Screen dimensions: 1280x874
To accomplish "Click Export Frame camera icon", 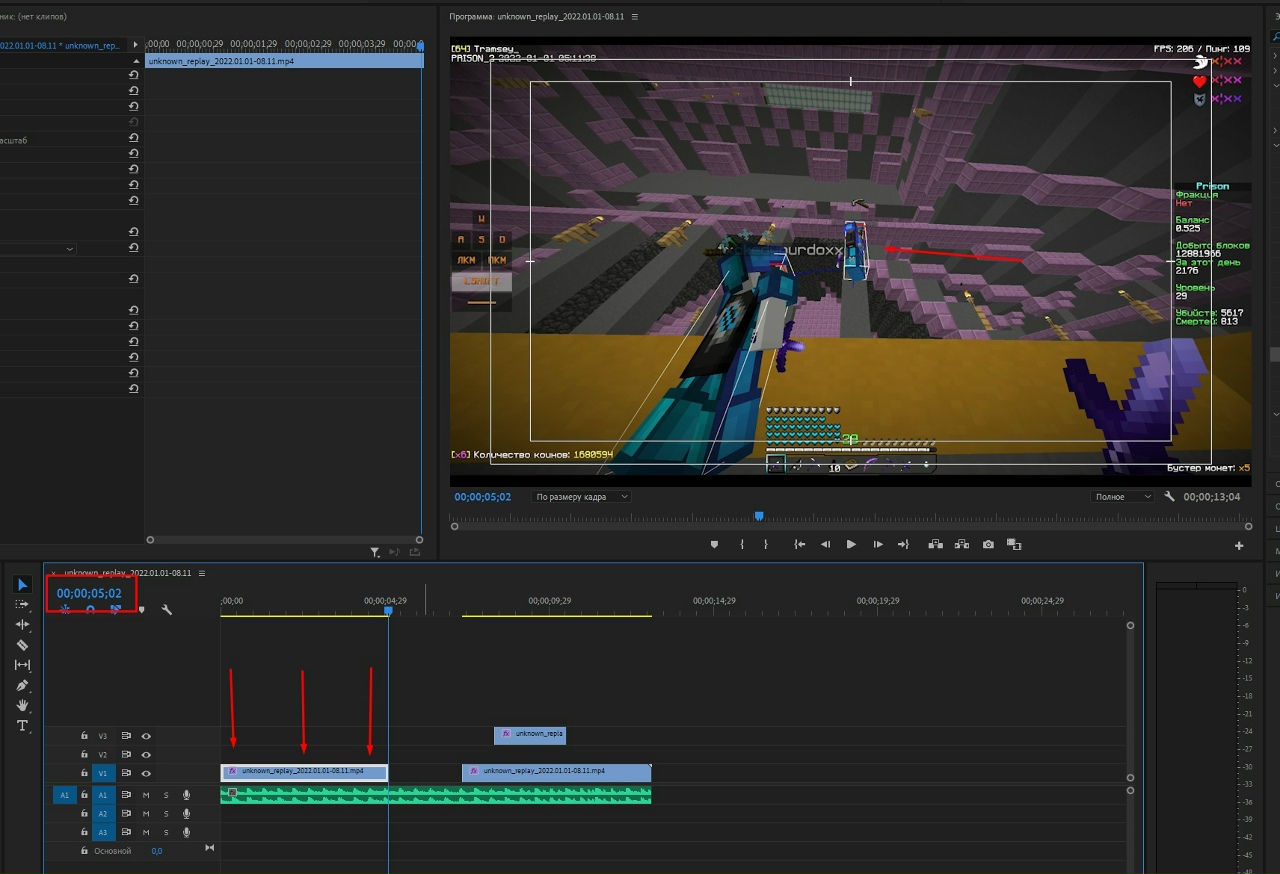I will pos(988,544).
